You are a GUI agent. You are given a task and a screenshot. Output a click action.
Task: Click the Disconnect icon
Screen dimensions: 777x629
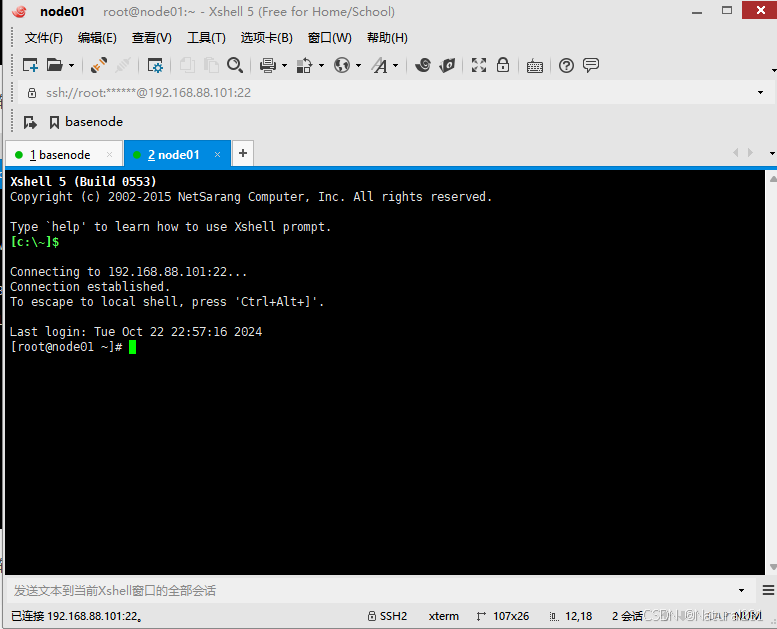point(122,65)
